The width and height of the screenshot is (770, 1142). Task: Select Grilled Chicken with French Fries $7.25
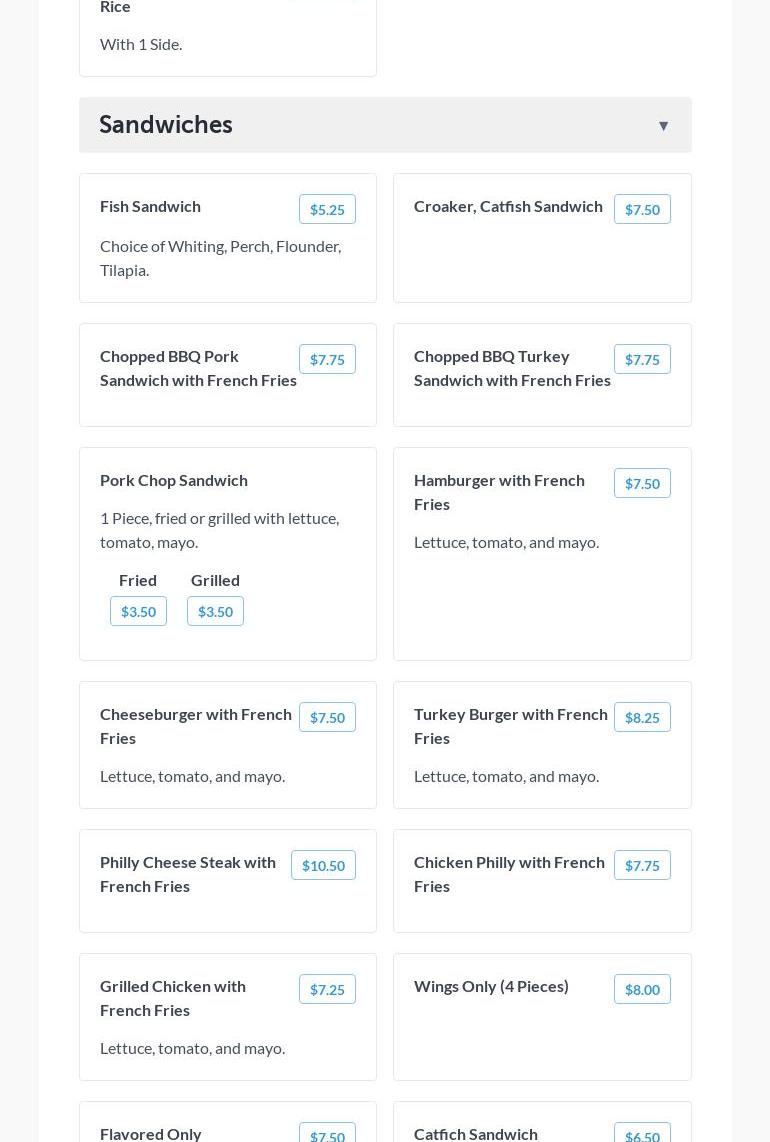click(327, 989)
